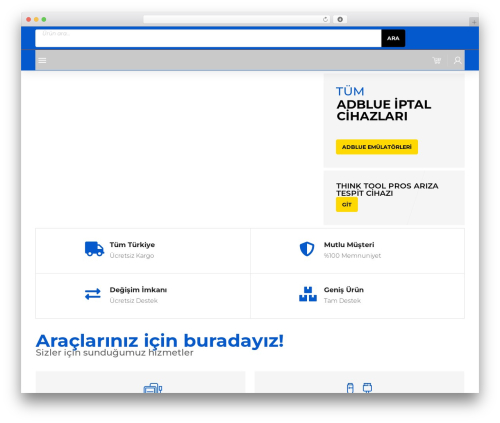Click the Ücretsiz Destek text
Screen dimensions: 500x423
[x=134, y=301]
